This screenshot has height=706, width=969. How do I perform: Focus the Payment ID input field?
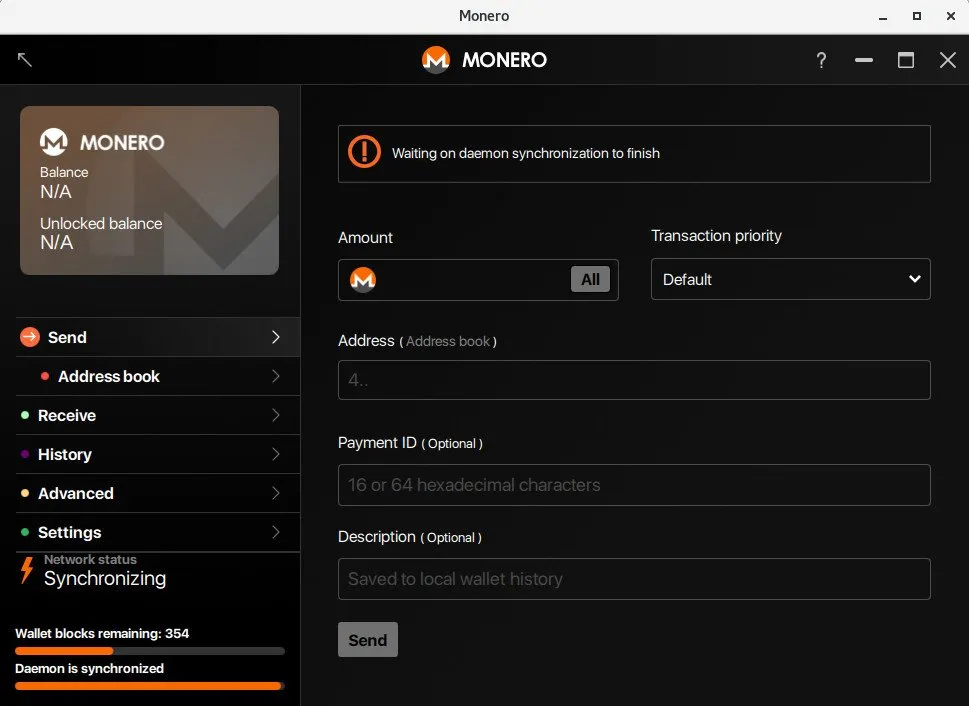(634, 485)
